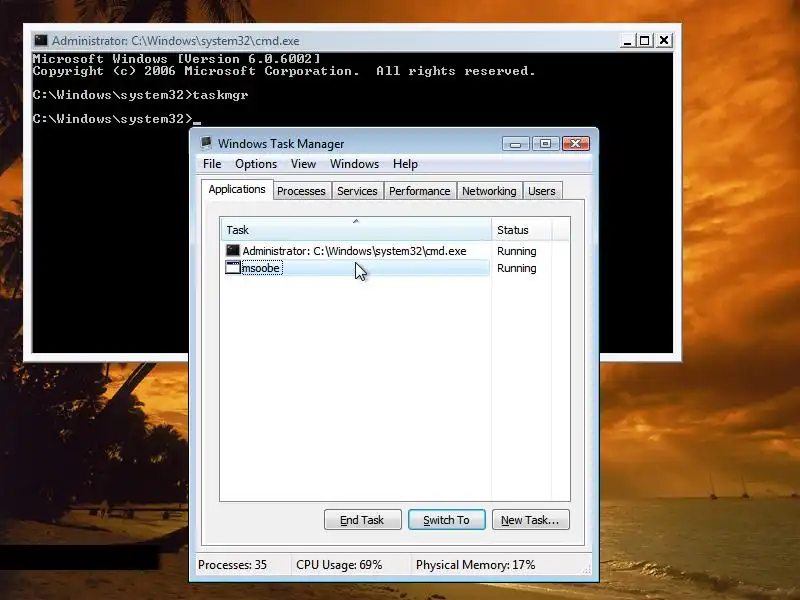Sort by the Status column header
The height and width of the screenshot is (600, 800).
(x=521, y=230)
